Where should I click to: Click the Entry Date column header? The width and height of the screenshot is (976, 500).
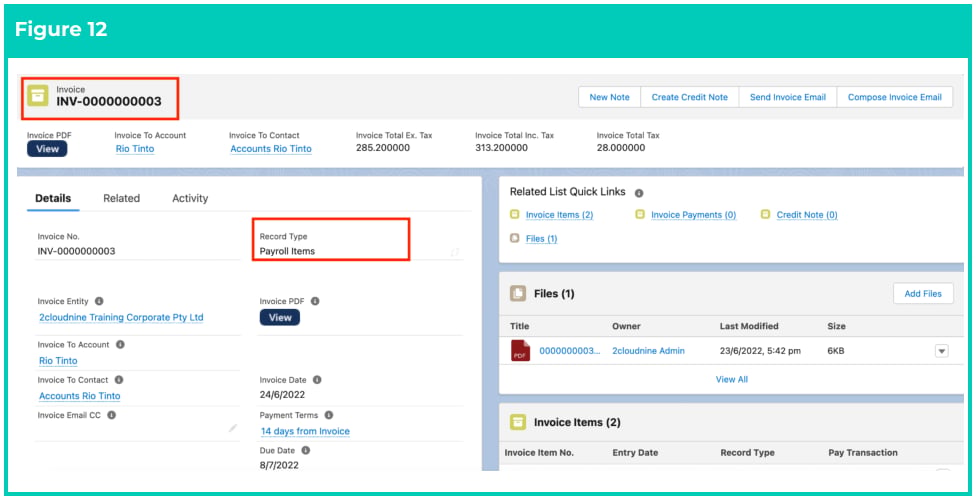click(635, 453)
